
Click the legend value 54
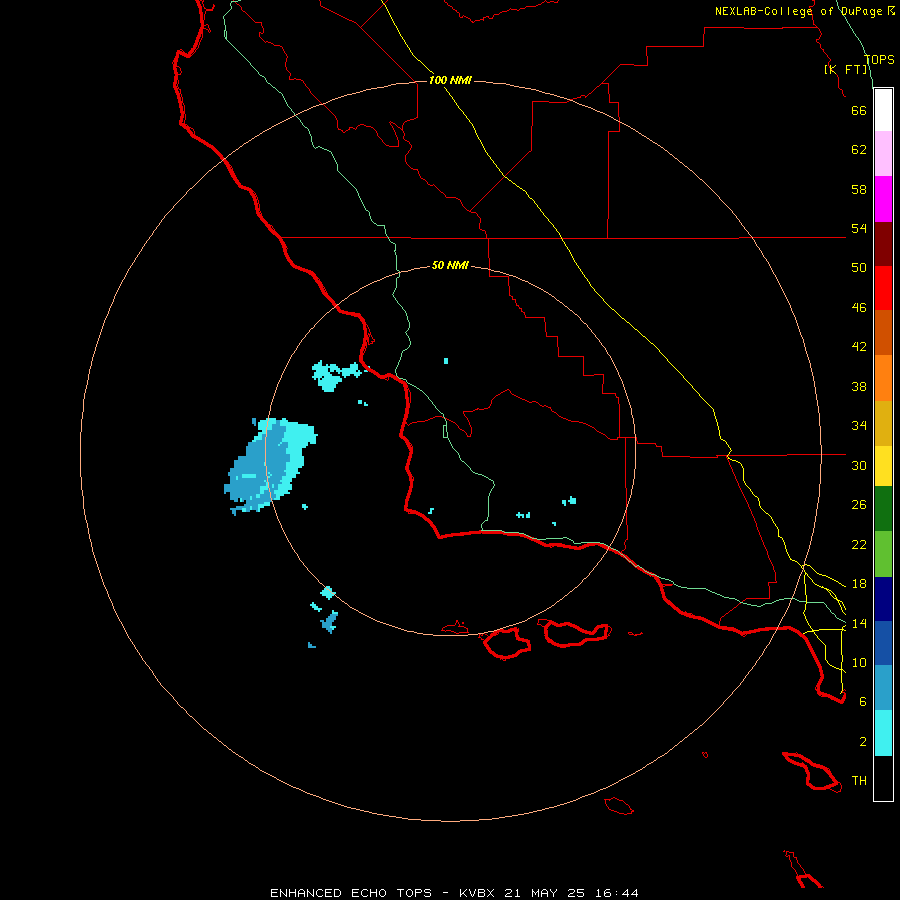pyautogui.click(x=859, y=228)
